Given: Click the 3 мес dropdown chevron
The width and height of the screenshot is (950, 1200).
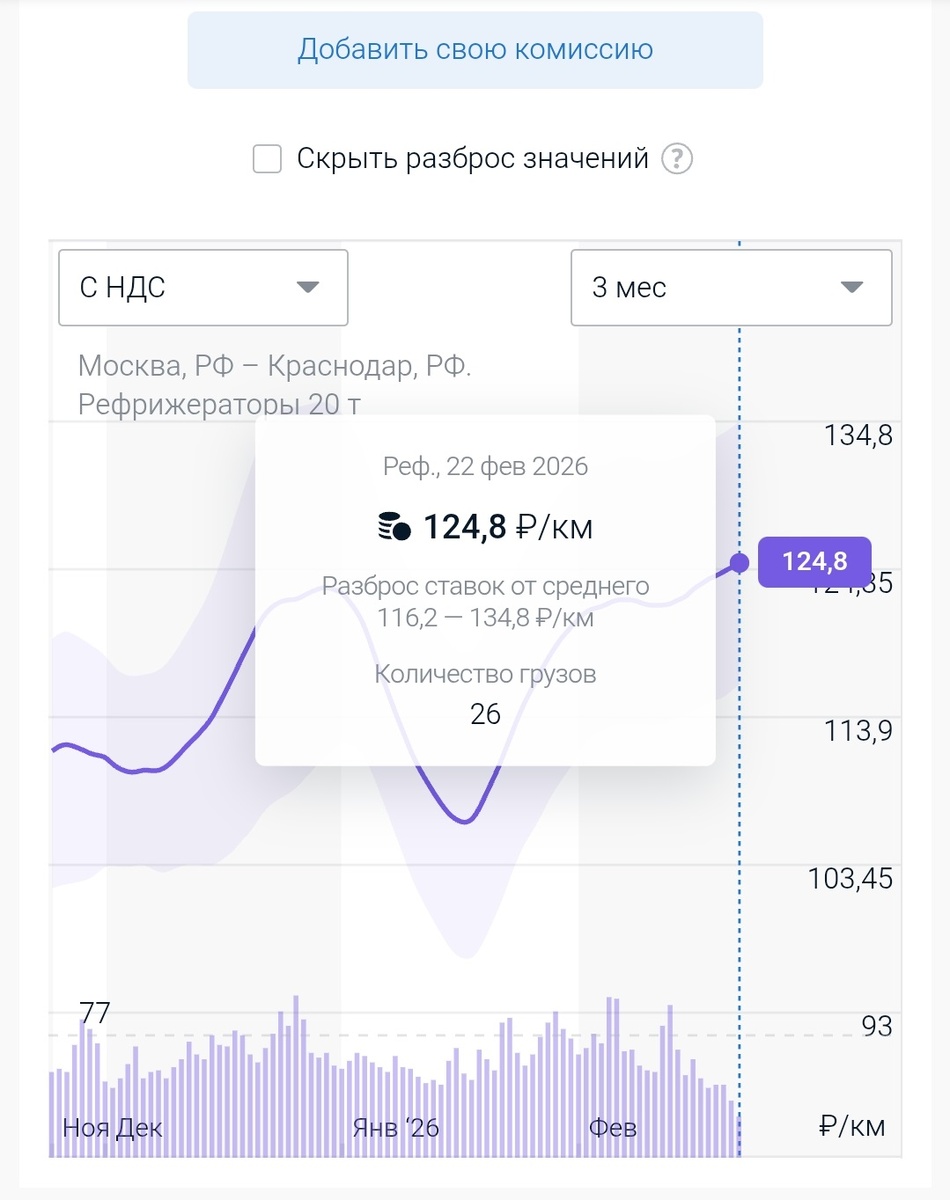Looking at the screenshot, I should tap(851, 288).
